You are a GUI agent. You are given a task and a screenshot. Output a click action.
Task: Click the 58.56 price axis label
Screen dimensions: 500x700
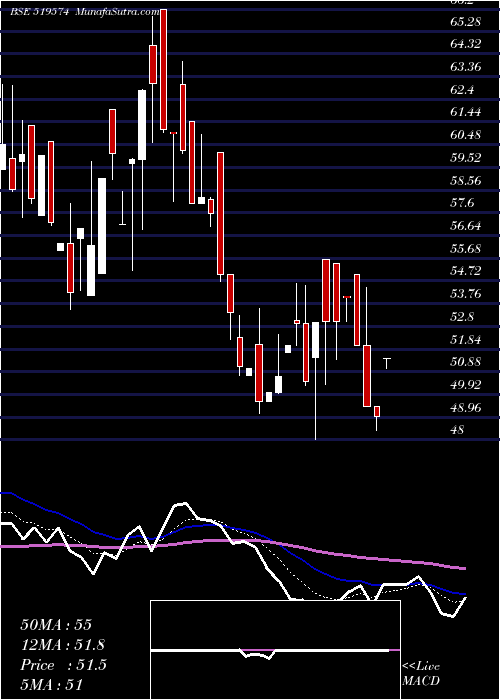click(466, 180)
